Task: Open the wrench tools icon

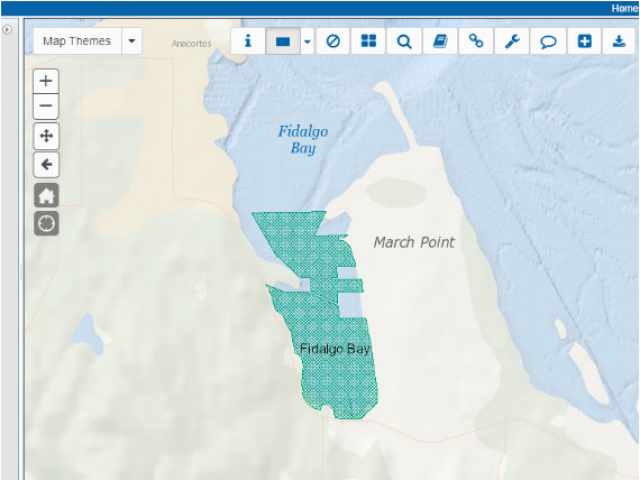Action: tap(512, 41)
